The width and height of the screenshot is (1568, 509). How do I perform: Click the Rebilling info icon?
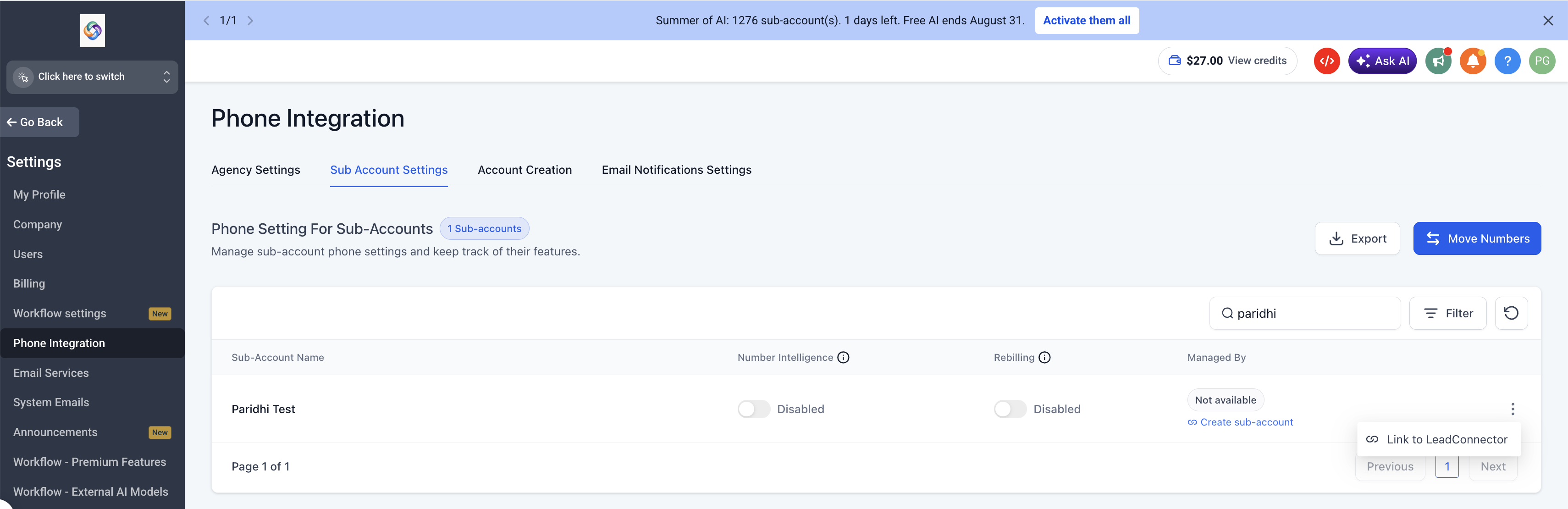(x=1044, y=357)
